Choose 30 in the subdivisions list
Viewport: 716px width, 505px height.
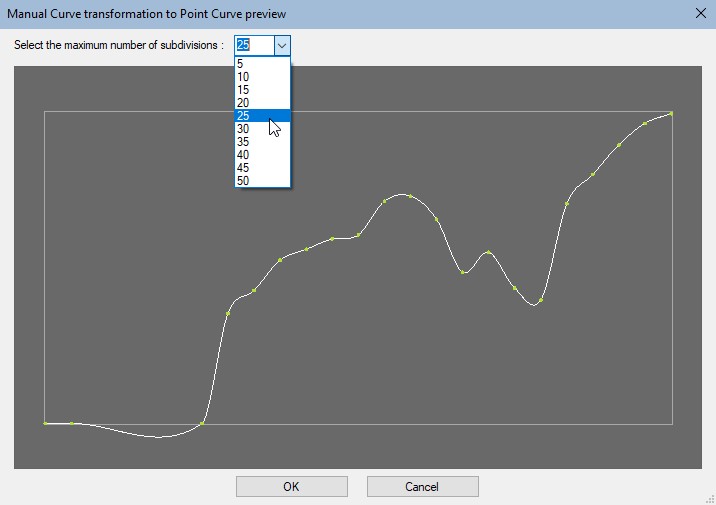(262, 128)
